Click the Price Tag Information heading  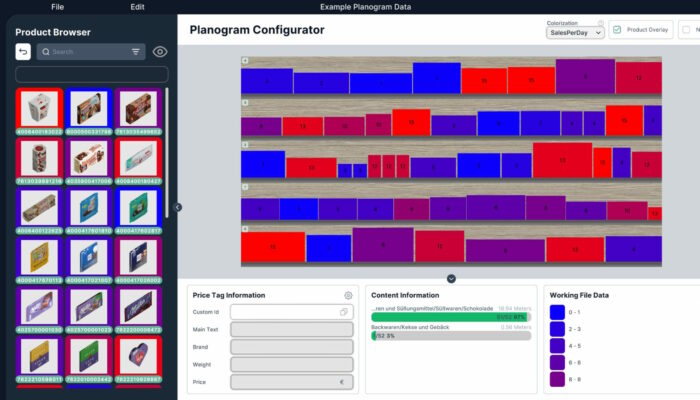[229, 295]
